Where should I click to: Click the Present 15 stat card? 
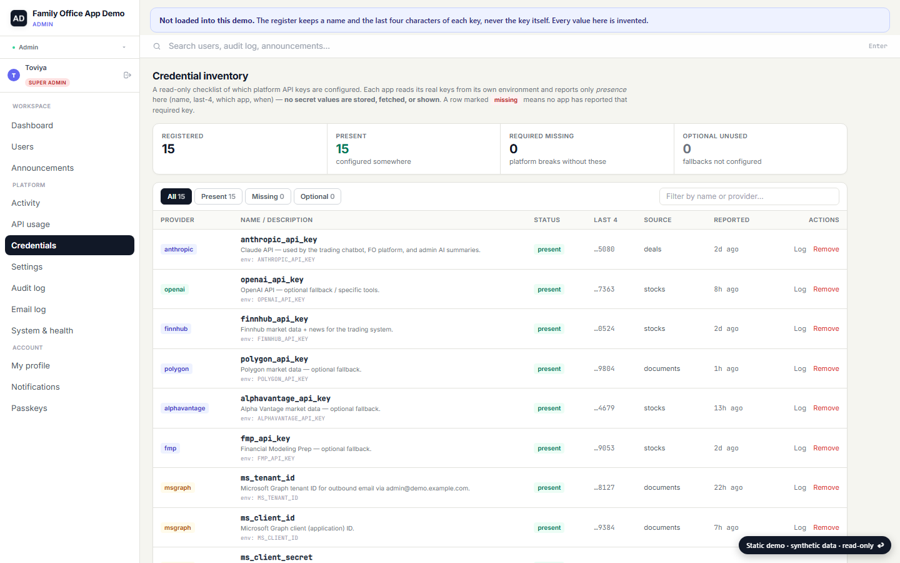click(x=413, y=149)
